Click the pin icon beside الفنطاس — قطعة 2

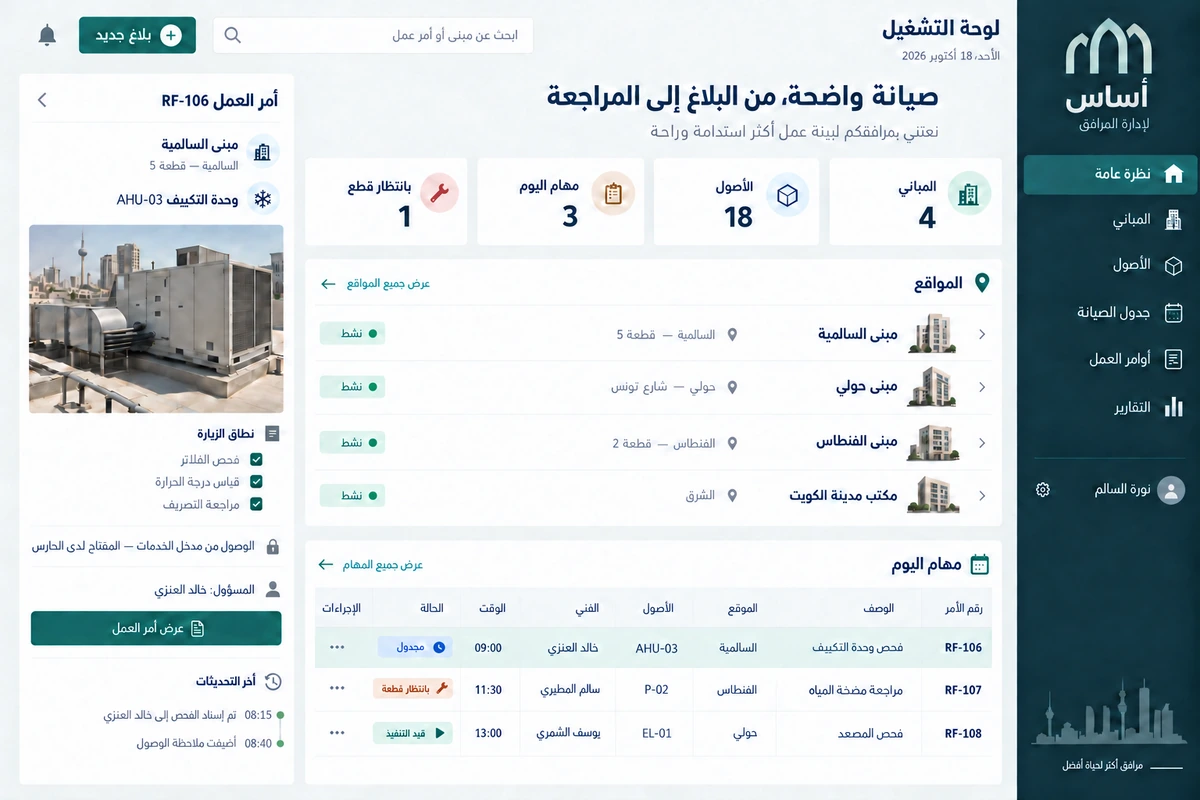(x=732, y=442)
